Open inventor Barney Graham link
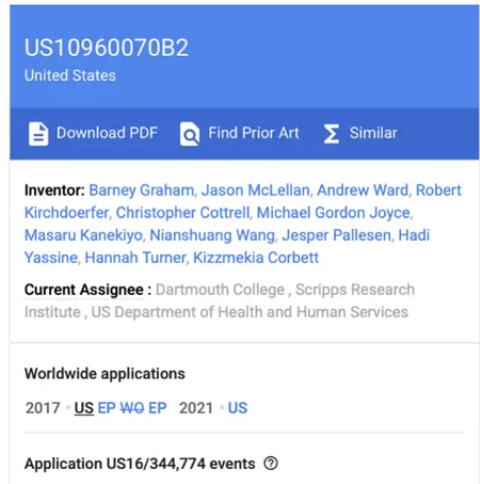This screenshot has height=484, width=480. click(141, 190)
